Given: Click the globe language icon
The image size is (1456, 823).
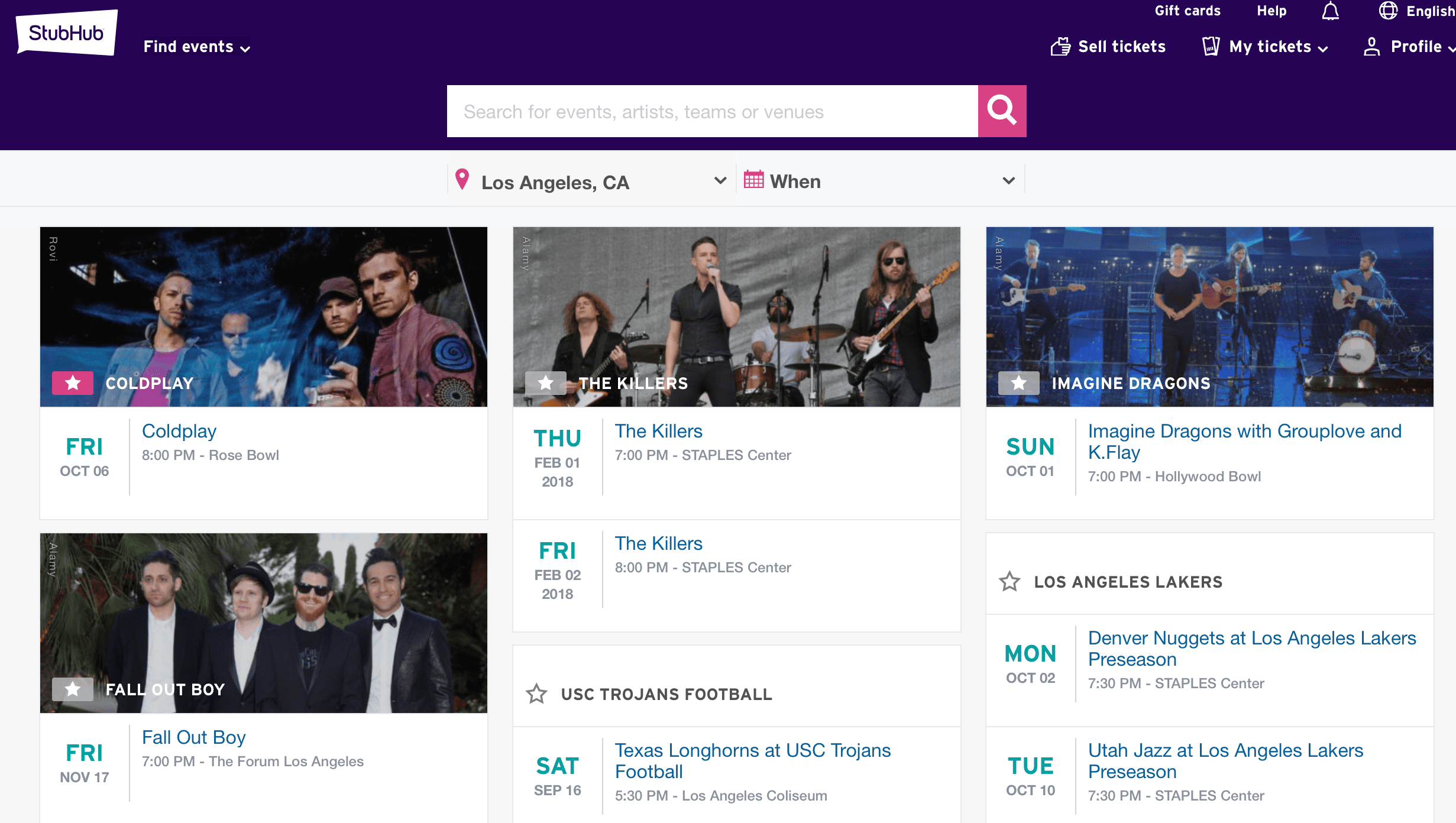Looking at the screenshot, I should point(1388,11).
